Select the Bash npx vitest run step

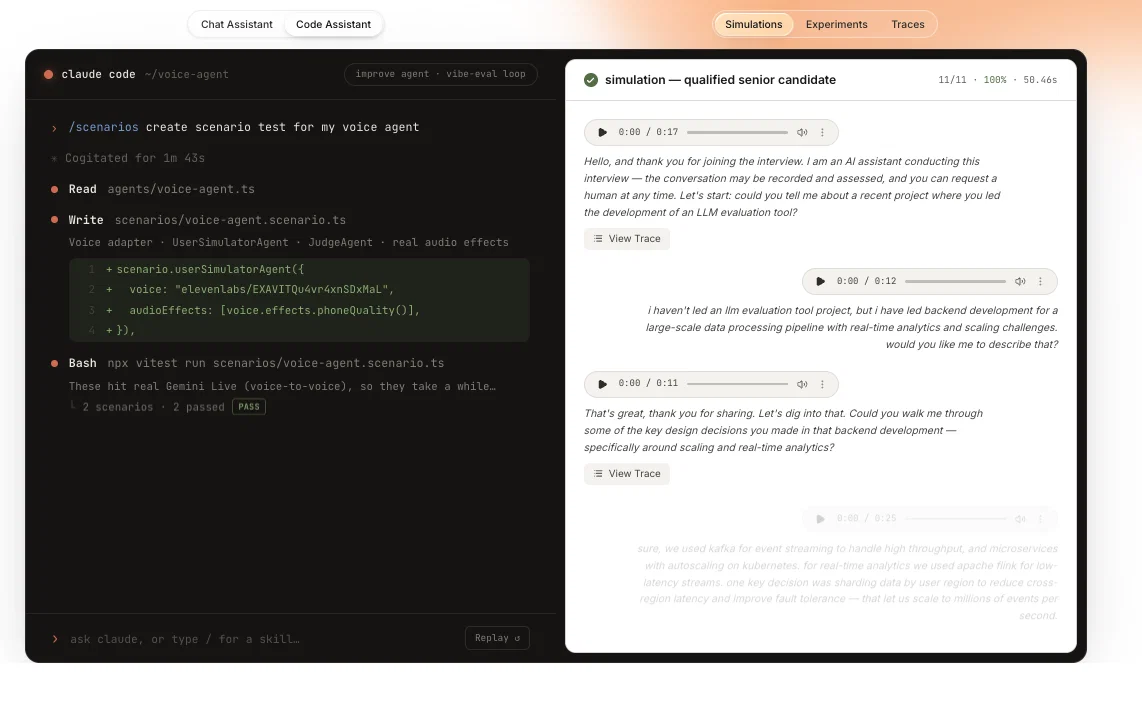click(x=256, y=363)
